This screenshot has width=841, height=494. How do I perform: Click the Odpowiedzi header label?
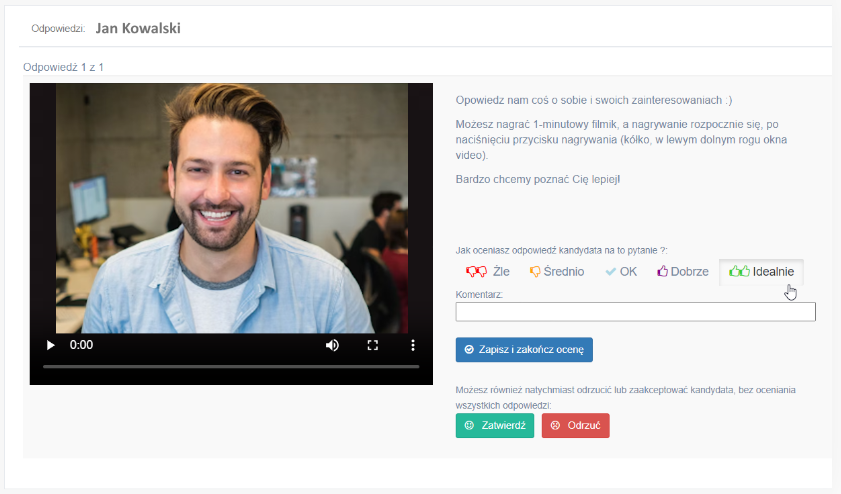pyautogui.click(x=59, y=29)
